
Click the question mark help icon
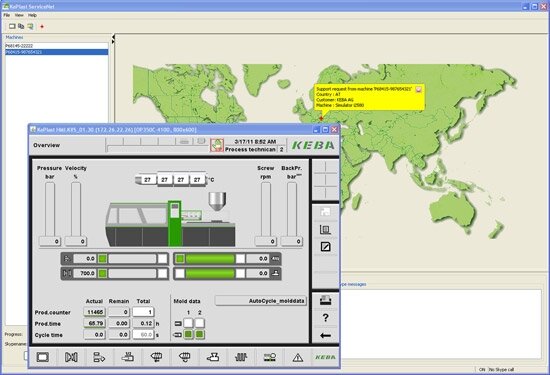point(326,317)
